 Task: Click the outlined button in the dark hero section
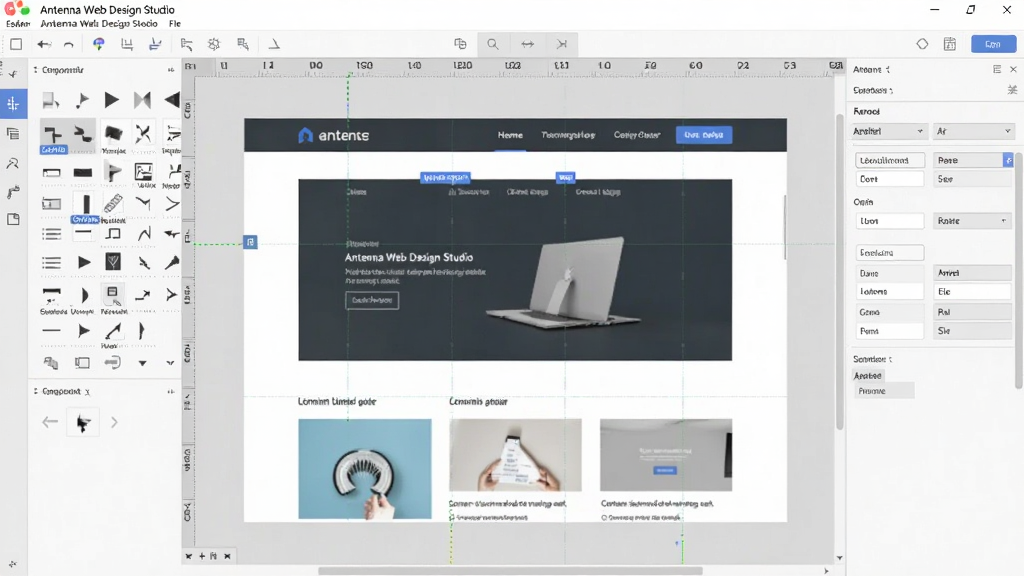click(x=372, y=300)
